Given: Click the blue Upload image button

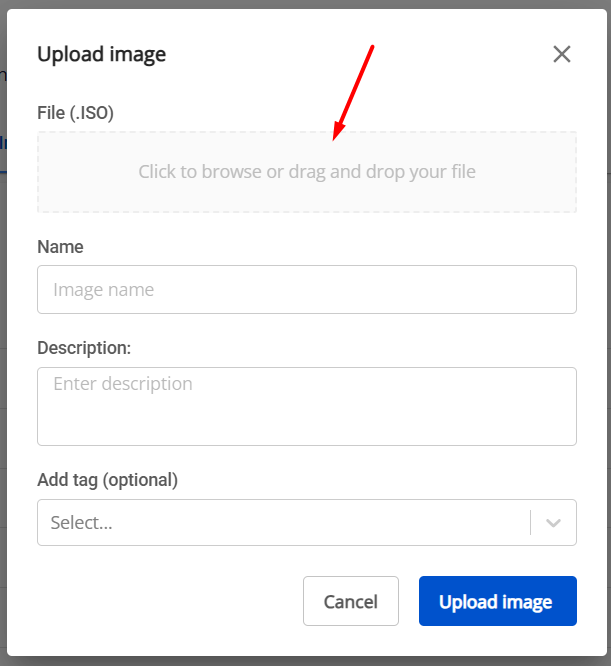Looking at the screenshot, I should [497, 602].
